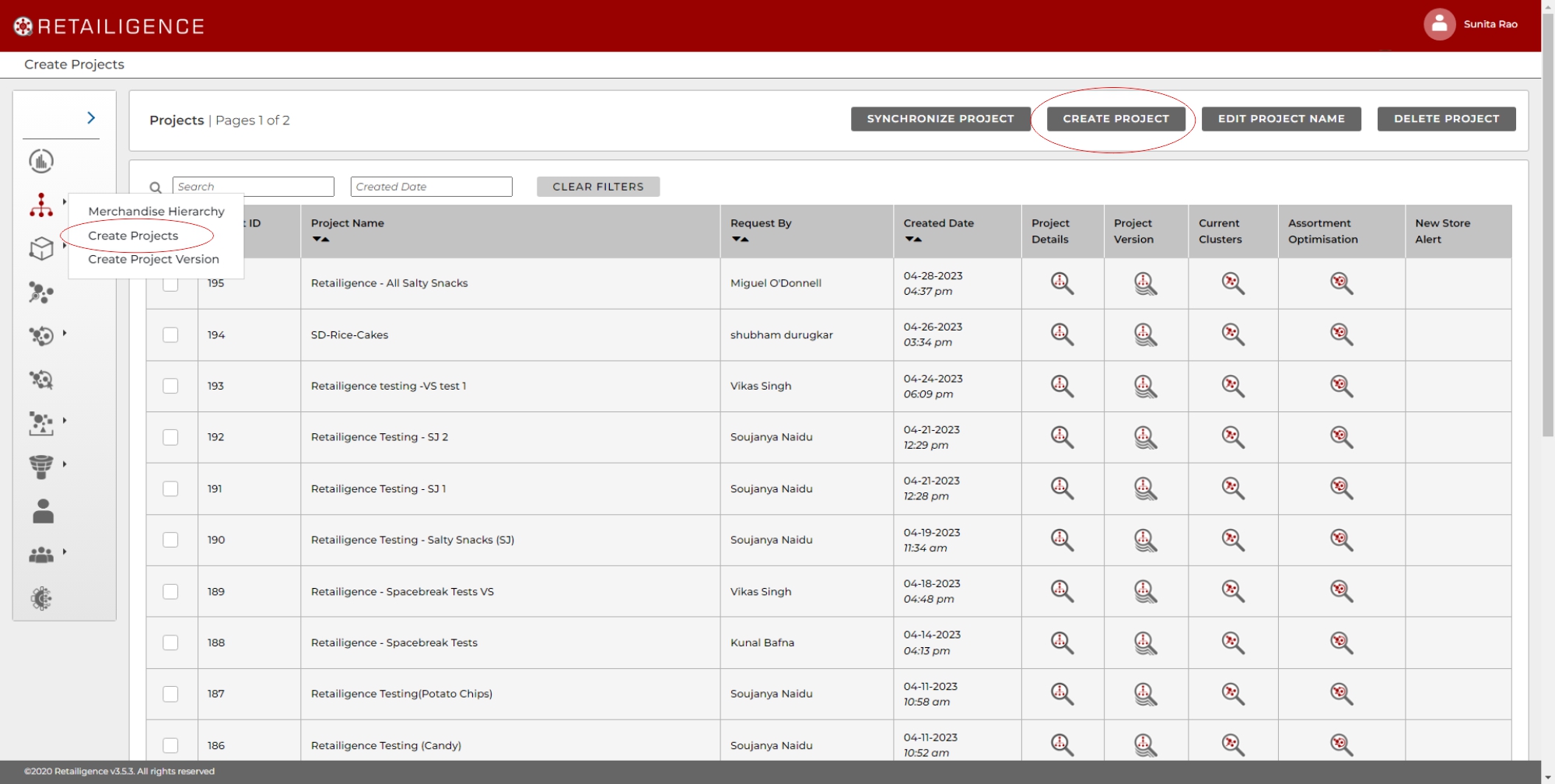This screenshot has height=784, width=1555.
Task: Choose Create Project Version menu item
Action: tap(153, 259)
